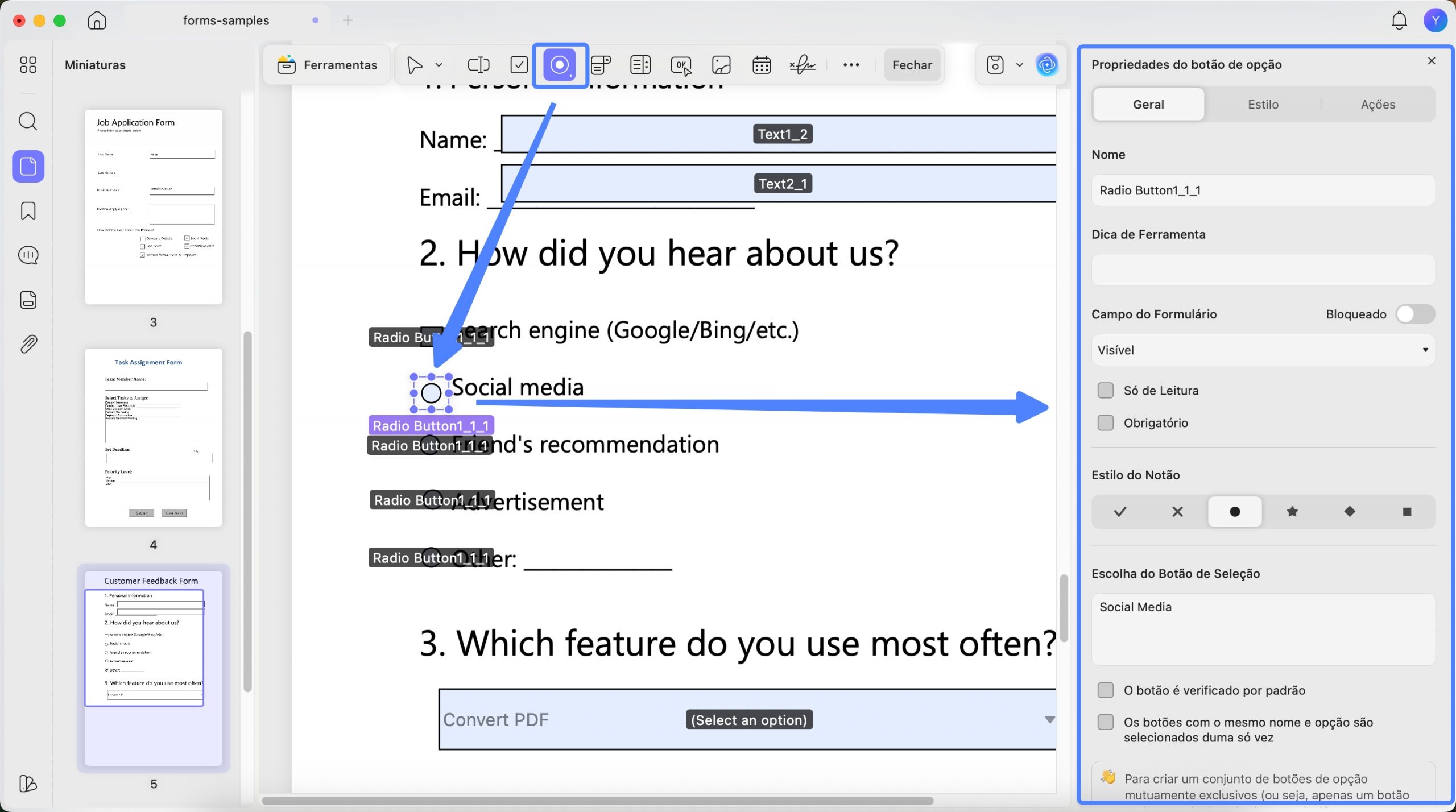1456x812 pixels.
Task: Open the bookmarks panel in sidebar
Action: 28,211
